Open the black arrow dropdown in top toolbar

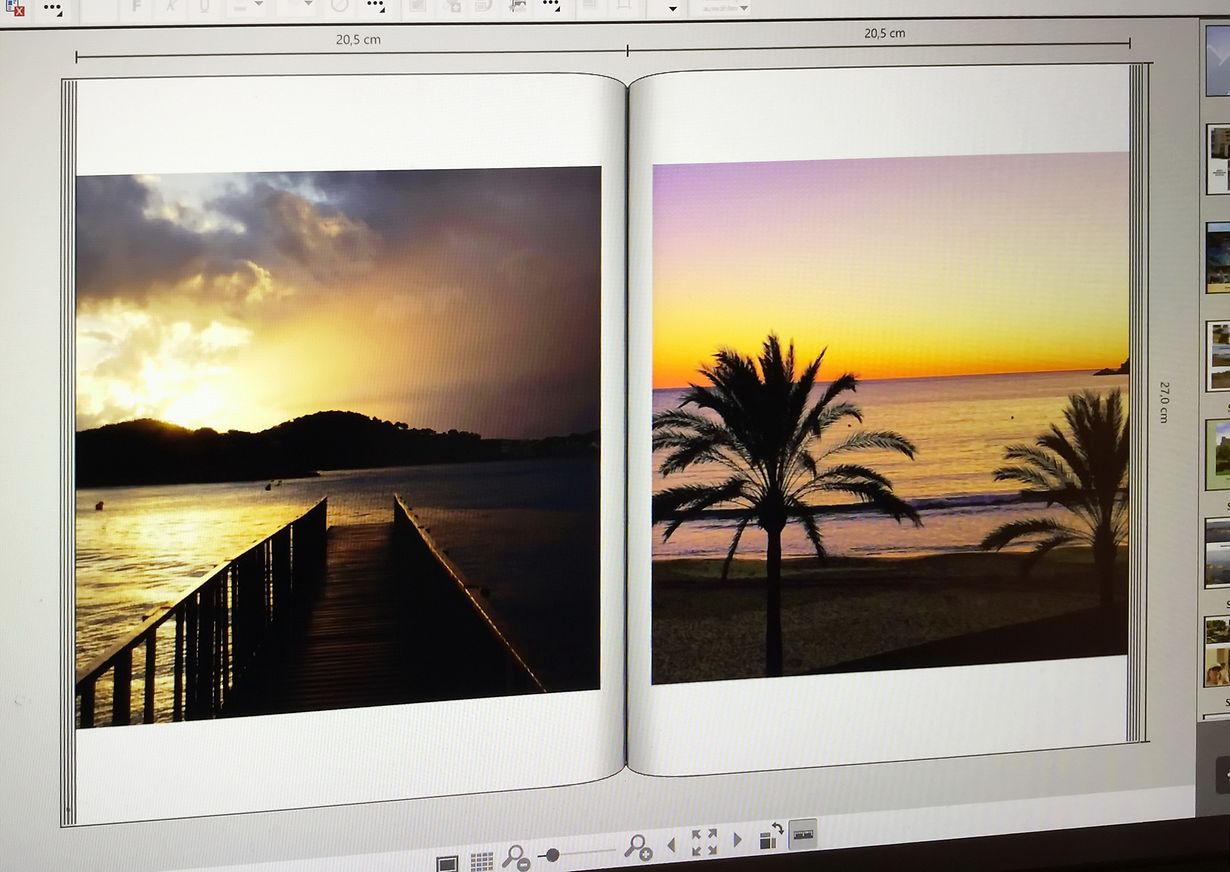pos(672,8)
